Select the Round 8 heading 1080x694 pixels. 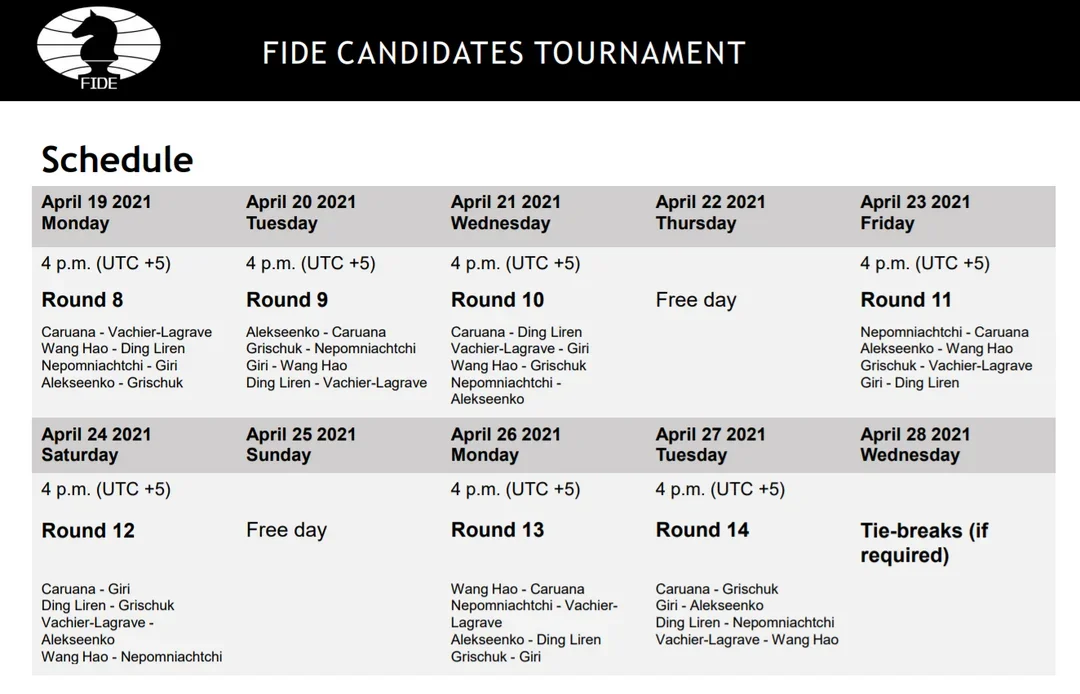click(82, 300)
